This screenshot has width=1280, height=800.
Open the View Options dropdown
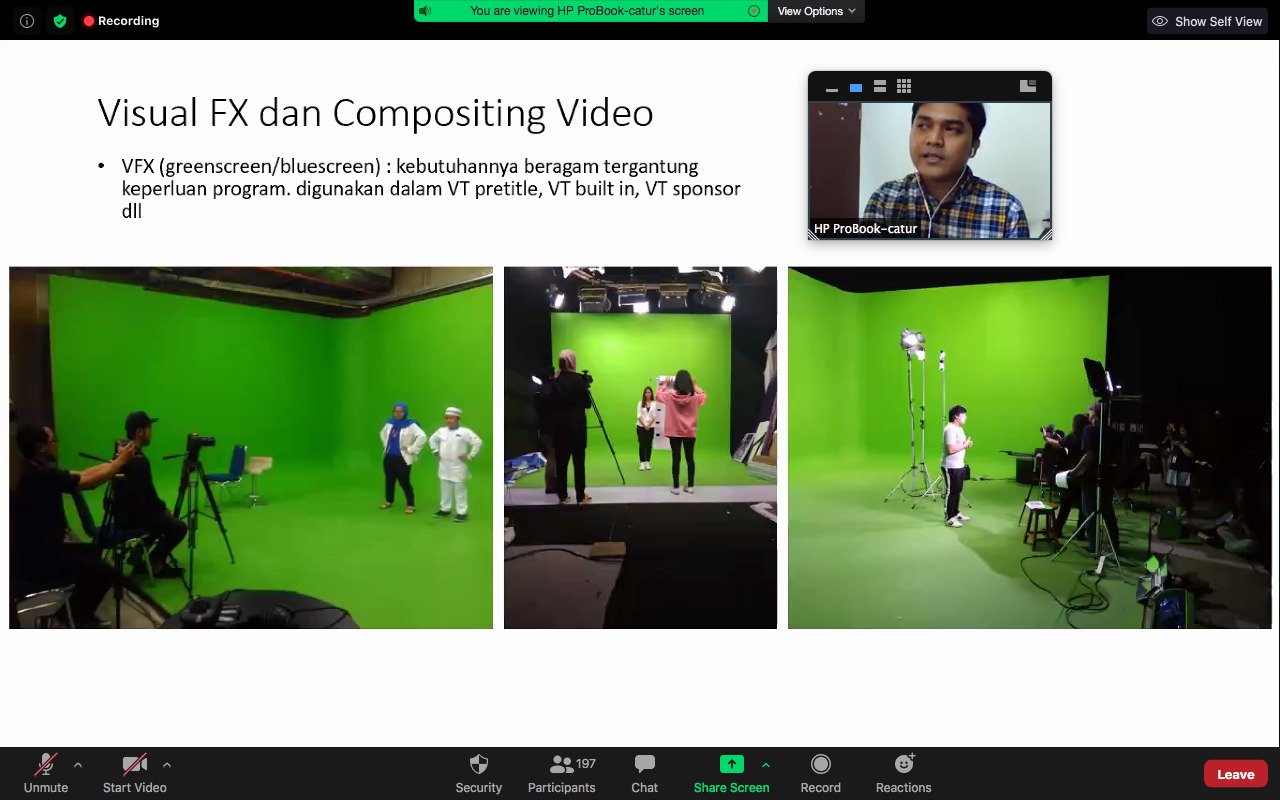coord(816,11)
